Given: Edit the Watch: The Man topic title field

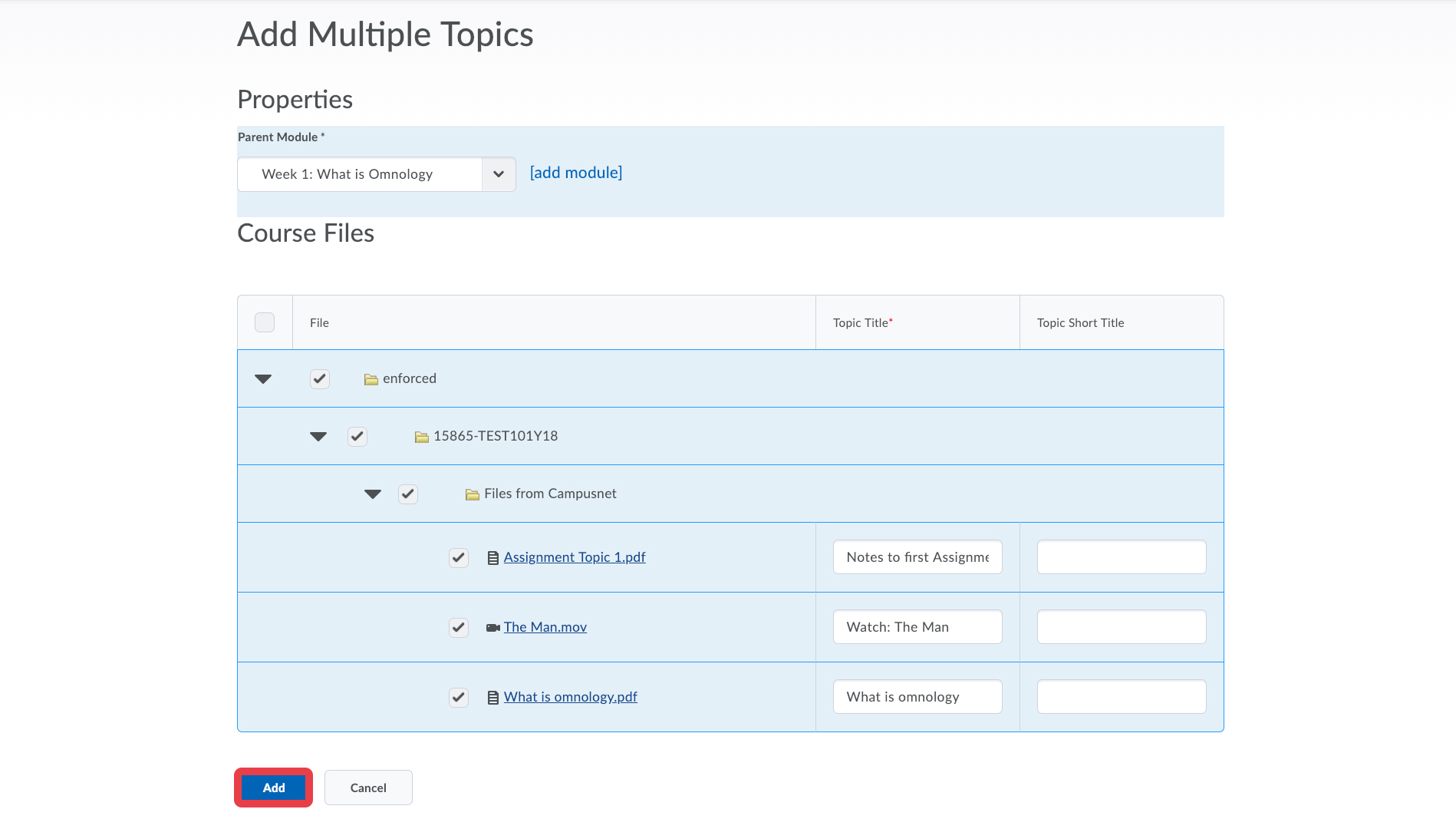Looking at the screenshot, I should (x=917, y=627).
